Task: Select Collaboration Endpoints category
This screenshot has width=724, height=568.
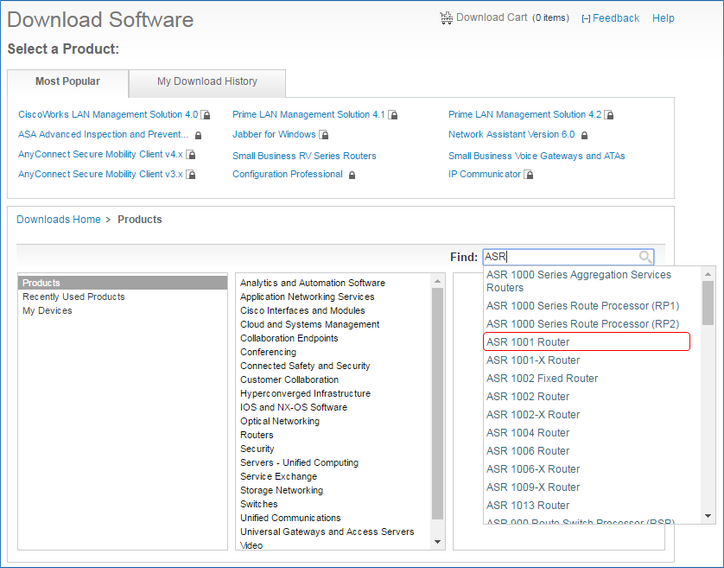Action: pyautogui.click(x=289, y=338)
